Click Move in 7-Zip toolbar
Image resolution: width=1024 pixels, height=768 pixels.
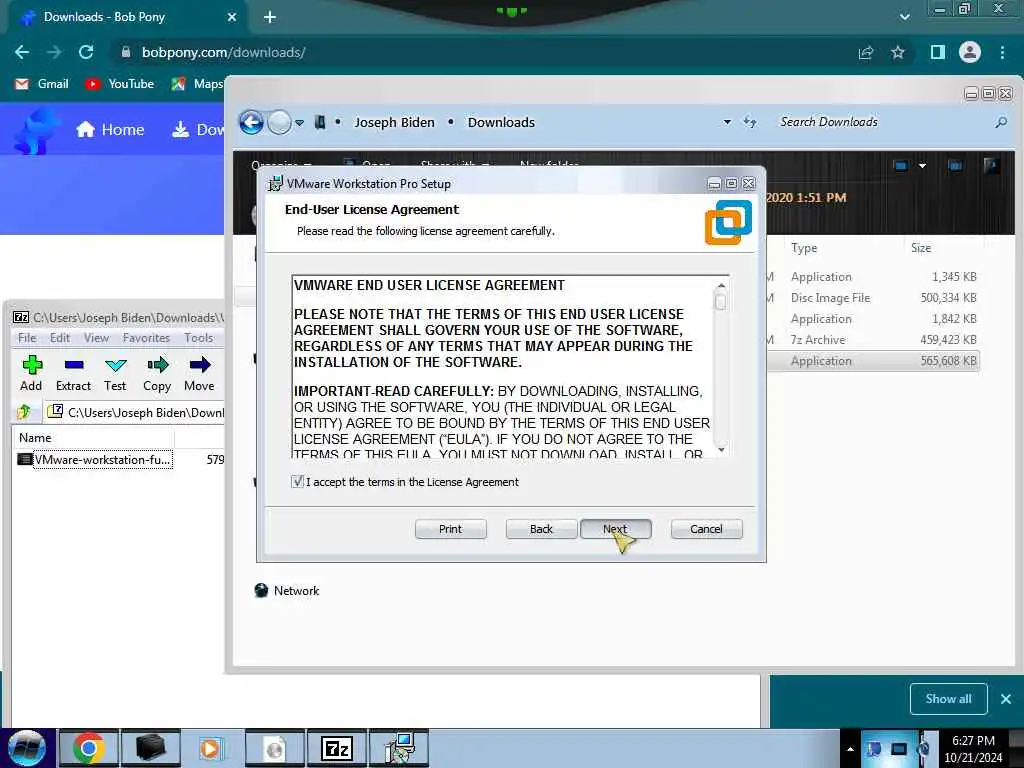(x=199, y=374)
